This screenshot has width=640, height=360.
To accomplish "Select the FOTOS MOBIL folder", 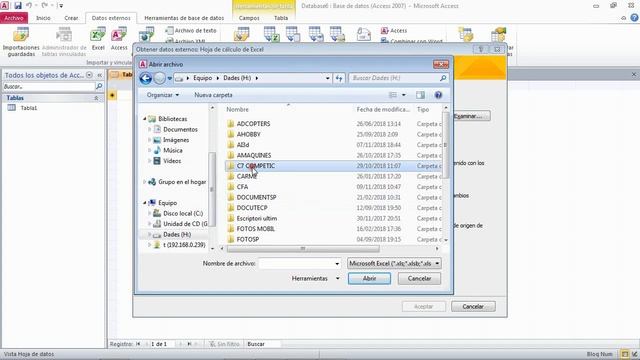I will [256, 229].
